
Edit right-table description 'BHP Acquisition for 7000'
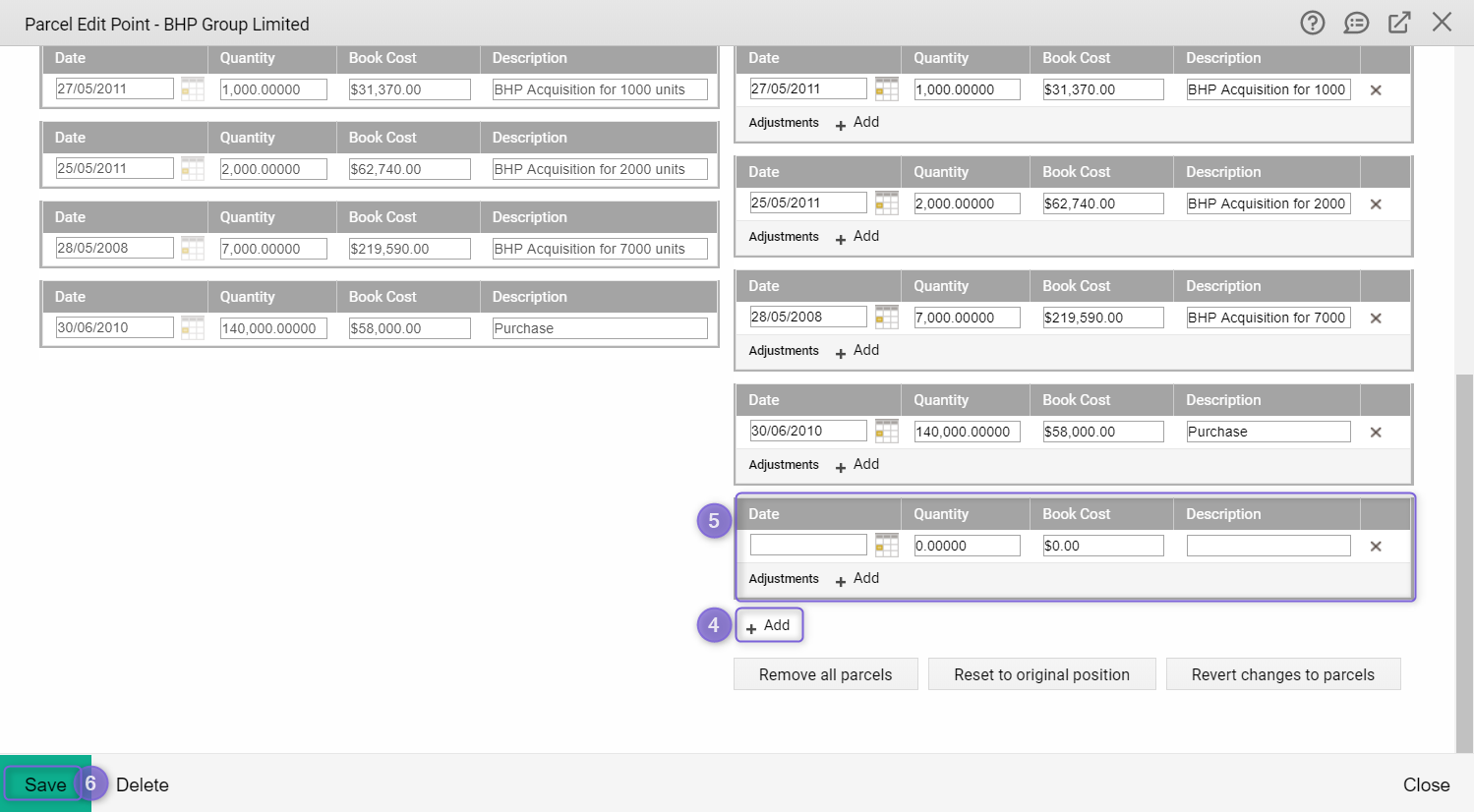1268,318
